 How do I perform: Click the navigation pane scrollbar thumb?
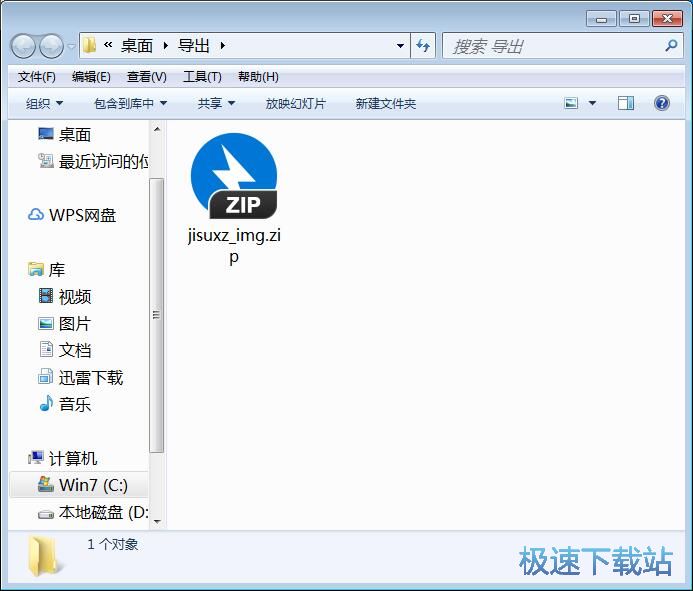156,315
